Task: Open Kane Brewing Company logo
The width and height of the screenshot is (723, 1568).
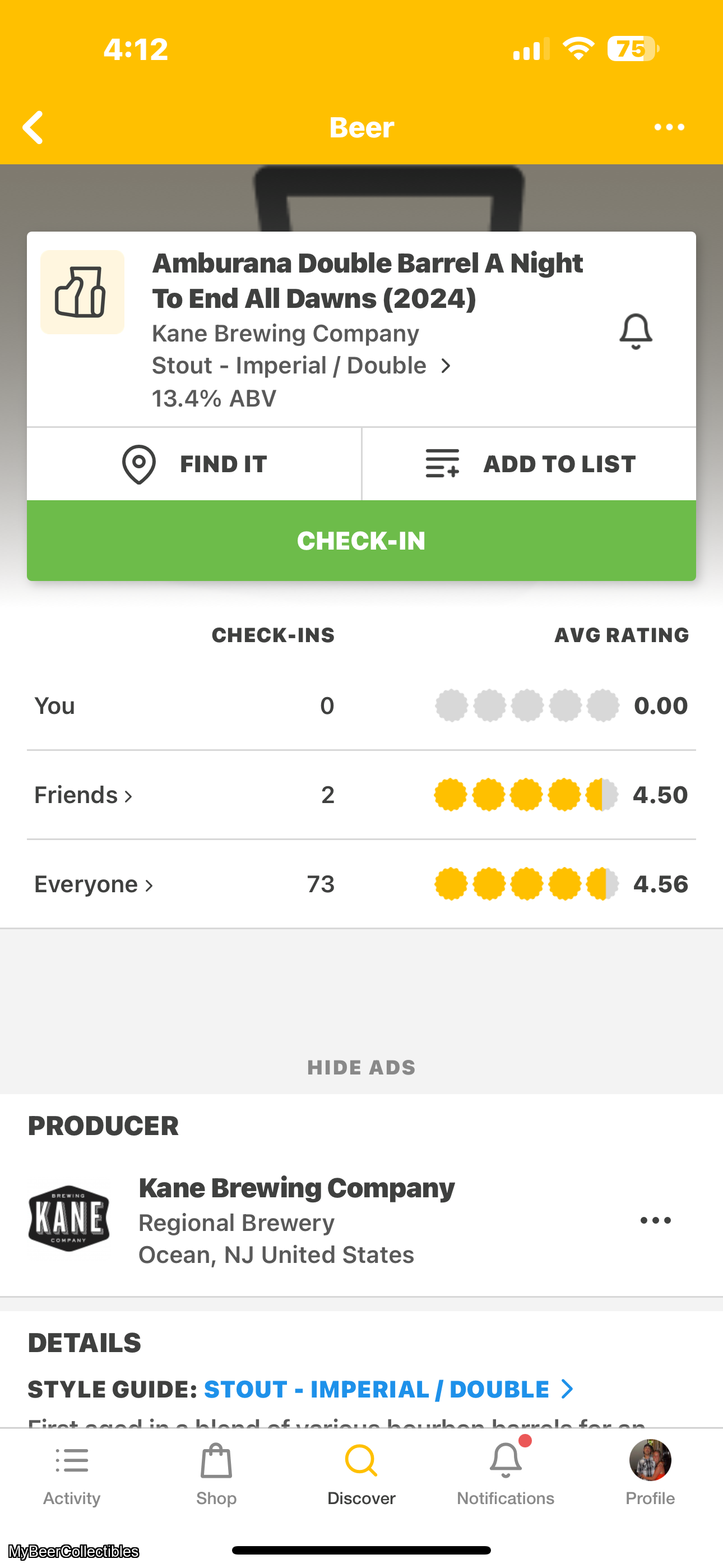Action: click(69, 1219)
